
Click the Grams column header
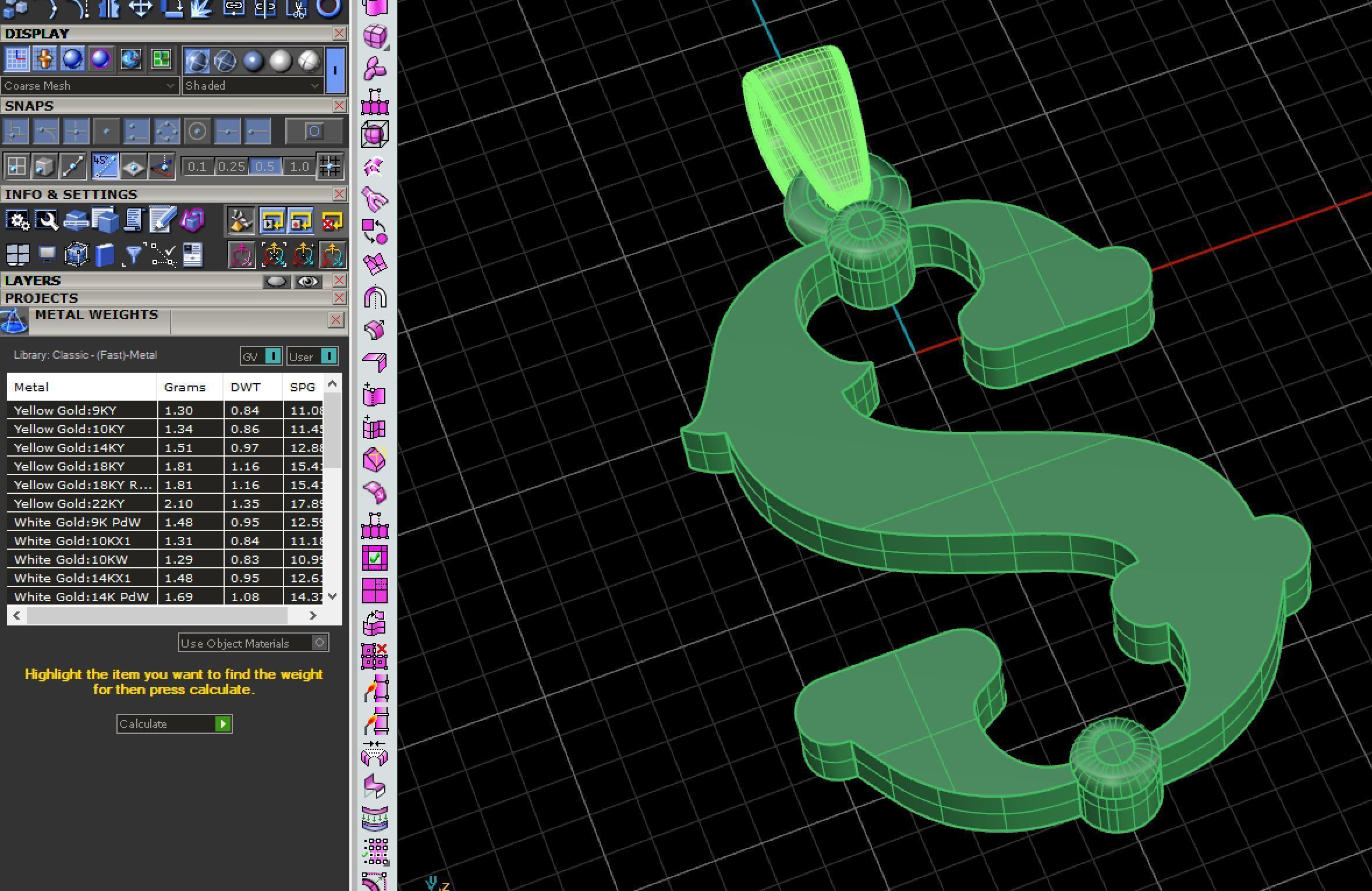pos(190,387)
